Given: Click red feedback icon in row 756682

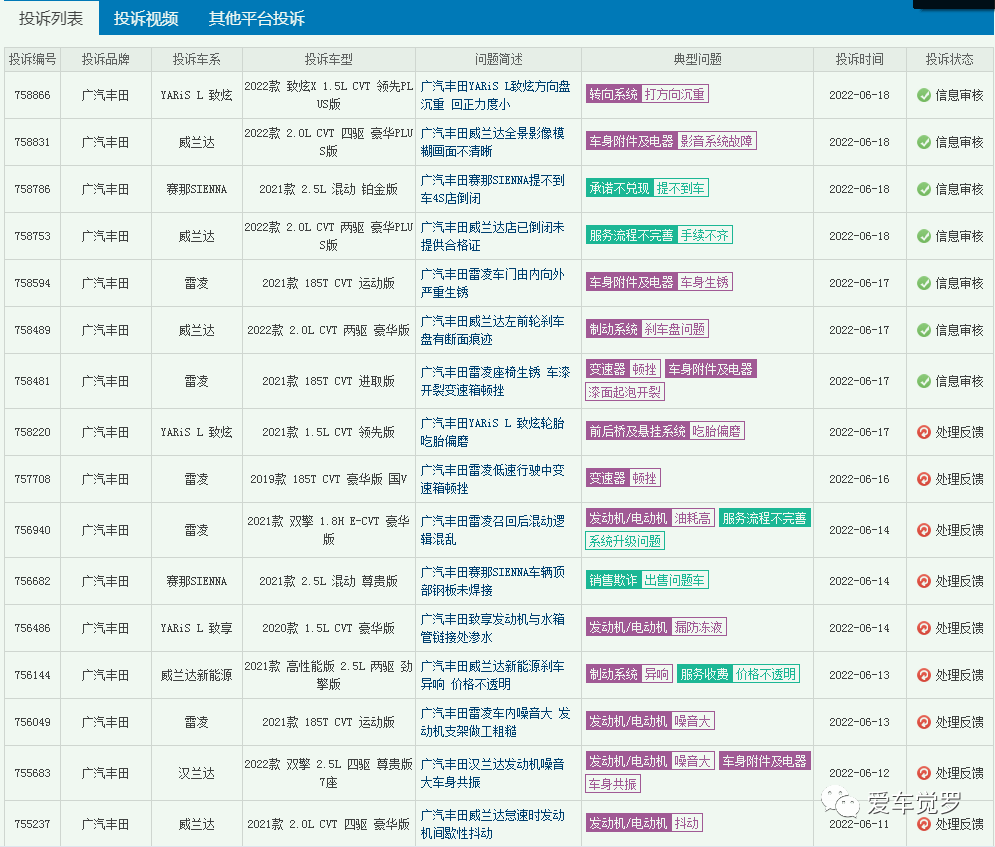Looking at the screenshot, I should [924, 581].
